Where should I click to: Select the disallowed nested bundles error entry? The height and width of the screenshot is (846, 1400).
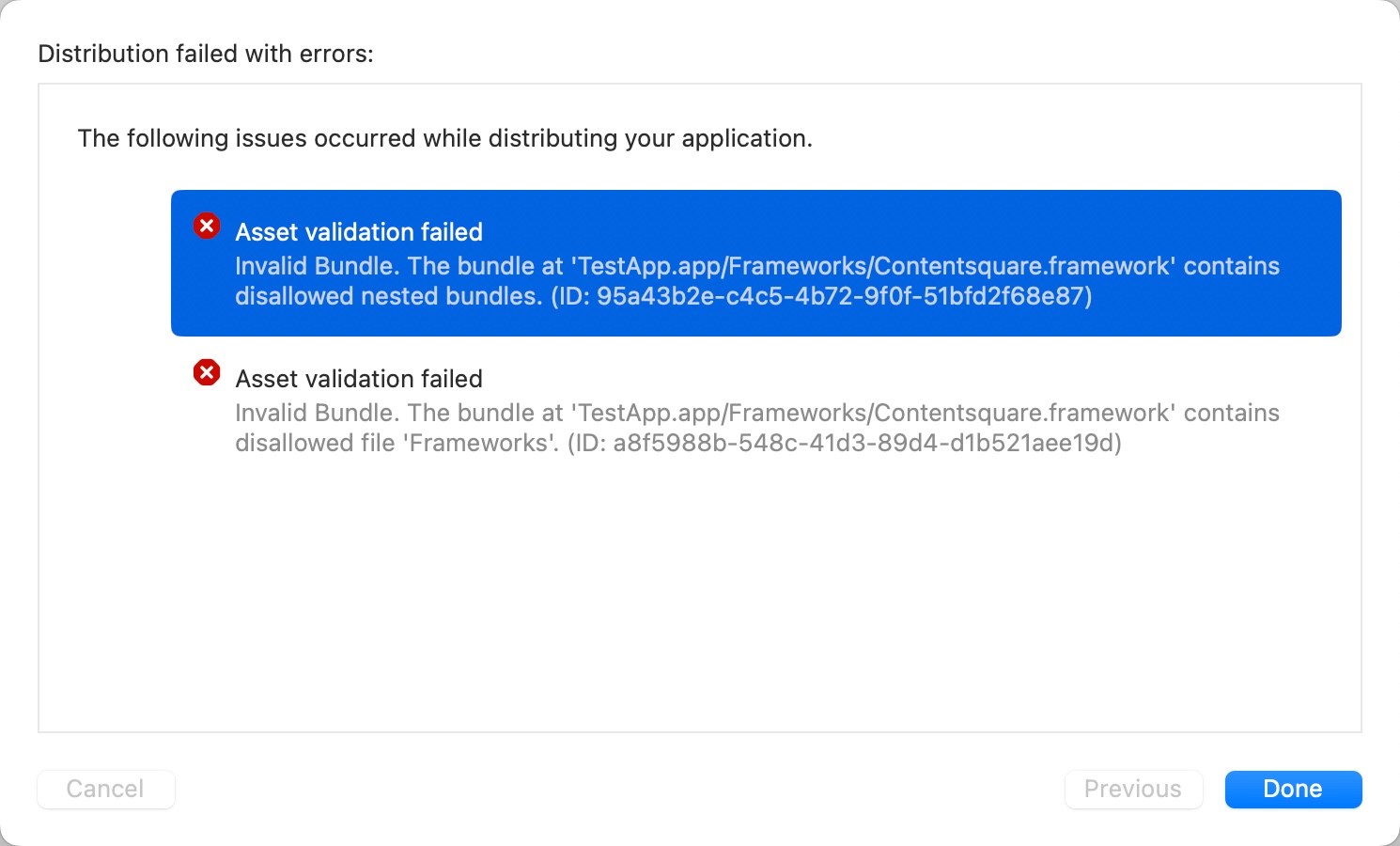tap(756, 263)
